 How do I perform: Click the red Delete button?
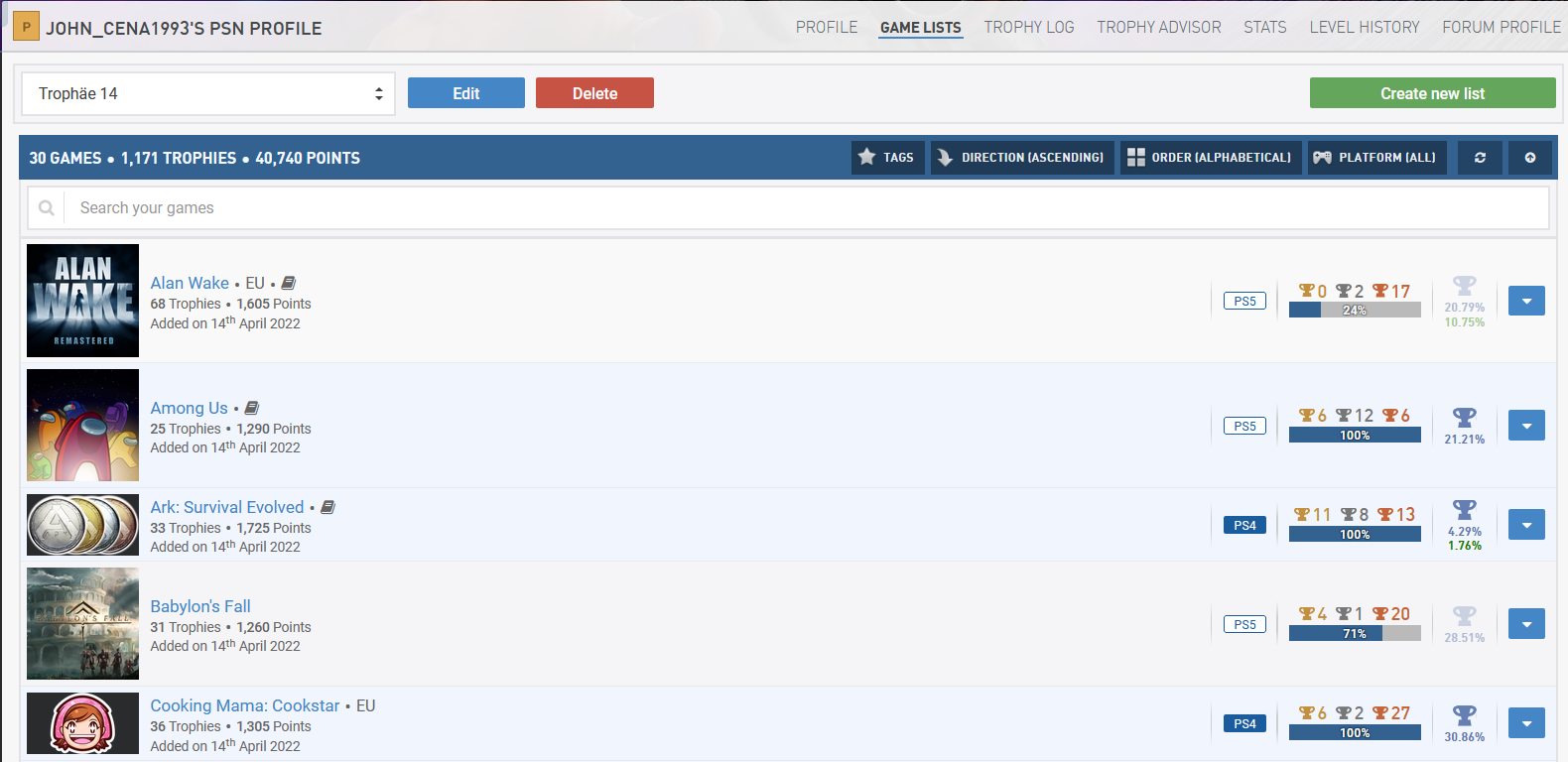pyautogui.click(x=594, y=93)
